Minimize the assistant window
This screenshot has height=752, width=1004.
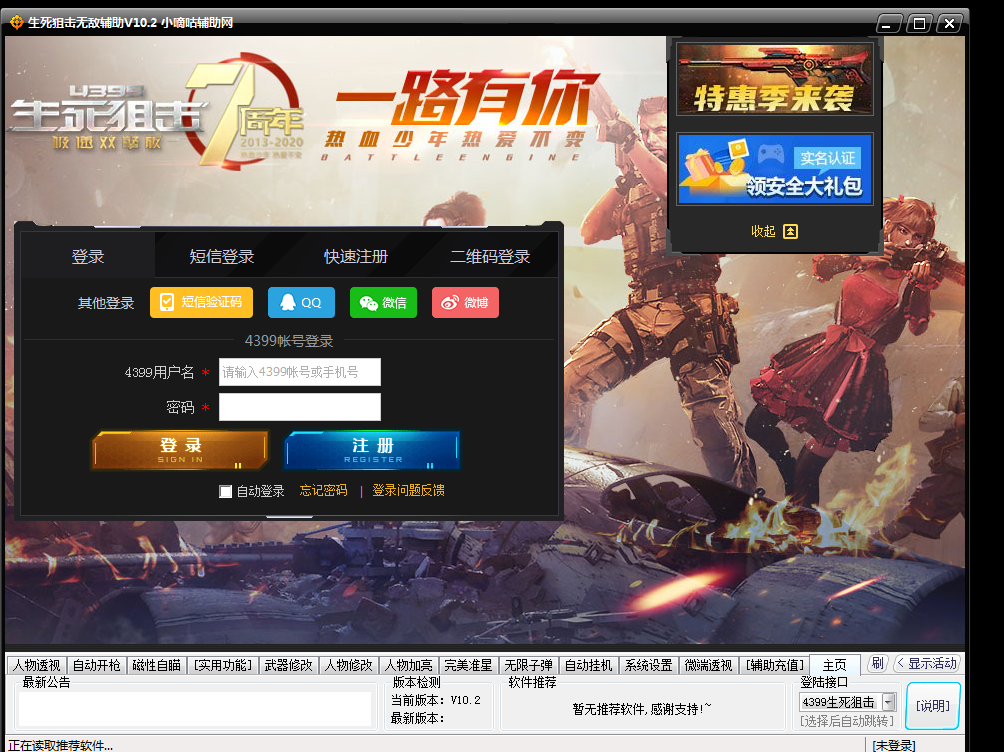point(888,24)
